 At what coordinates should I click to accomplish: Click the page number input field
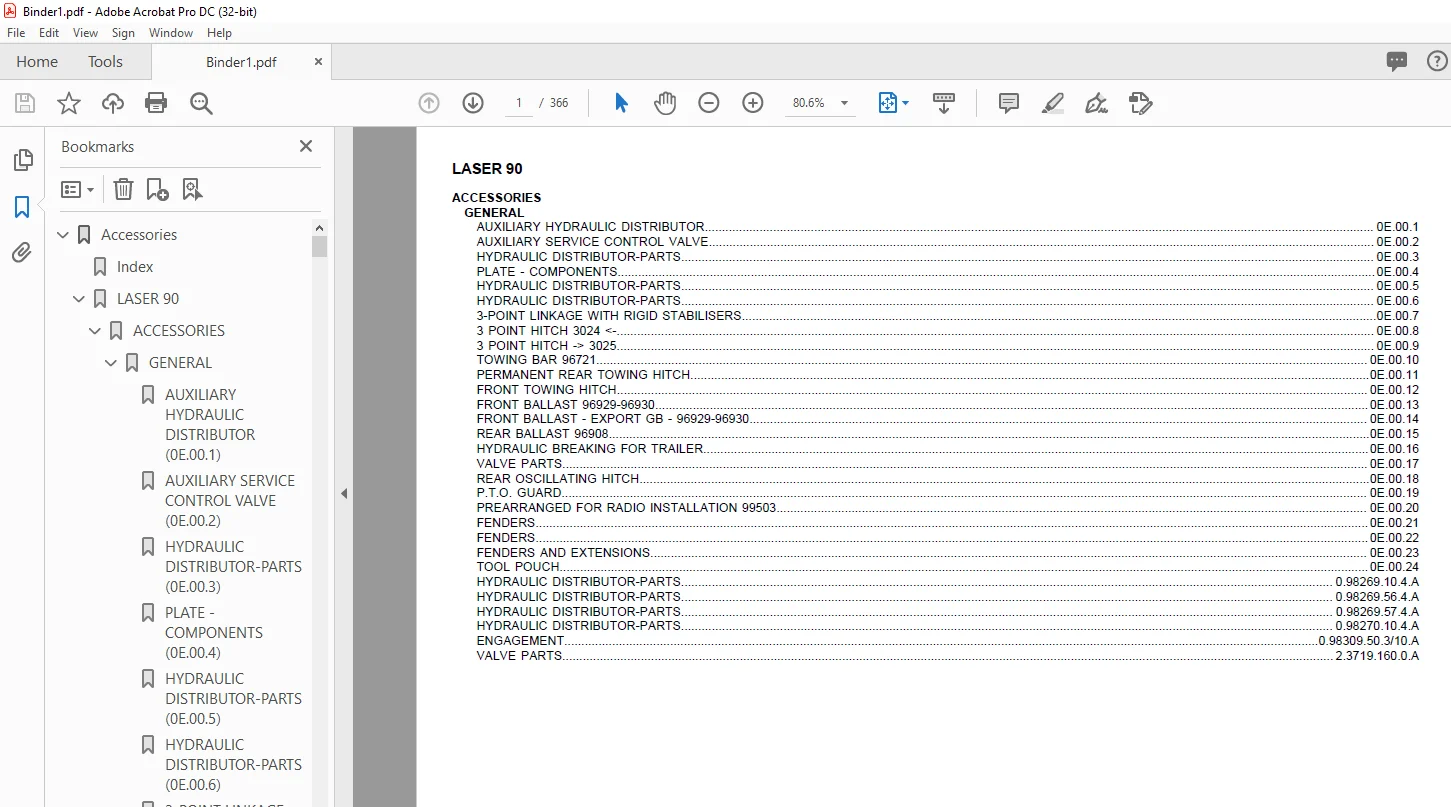click(x=519, y=103)
